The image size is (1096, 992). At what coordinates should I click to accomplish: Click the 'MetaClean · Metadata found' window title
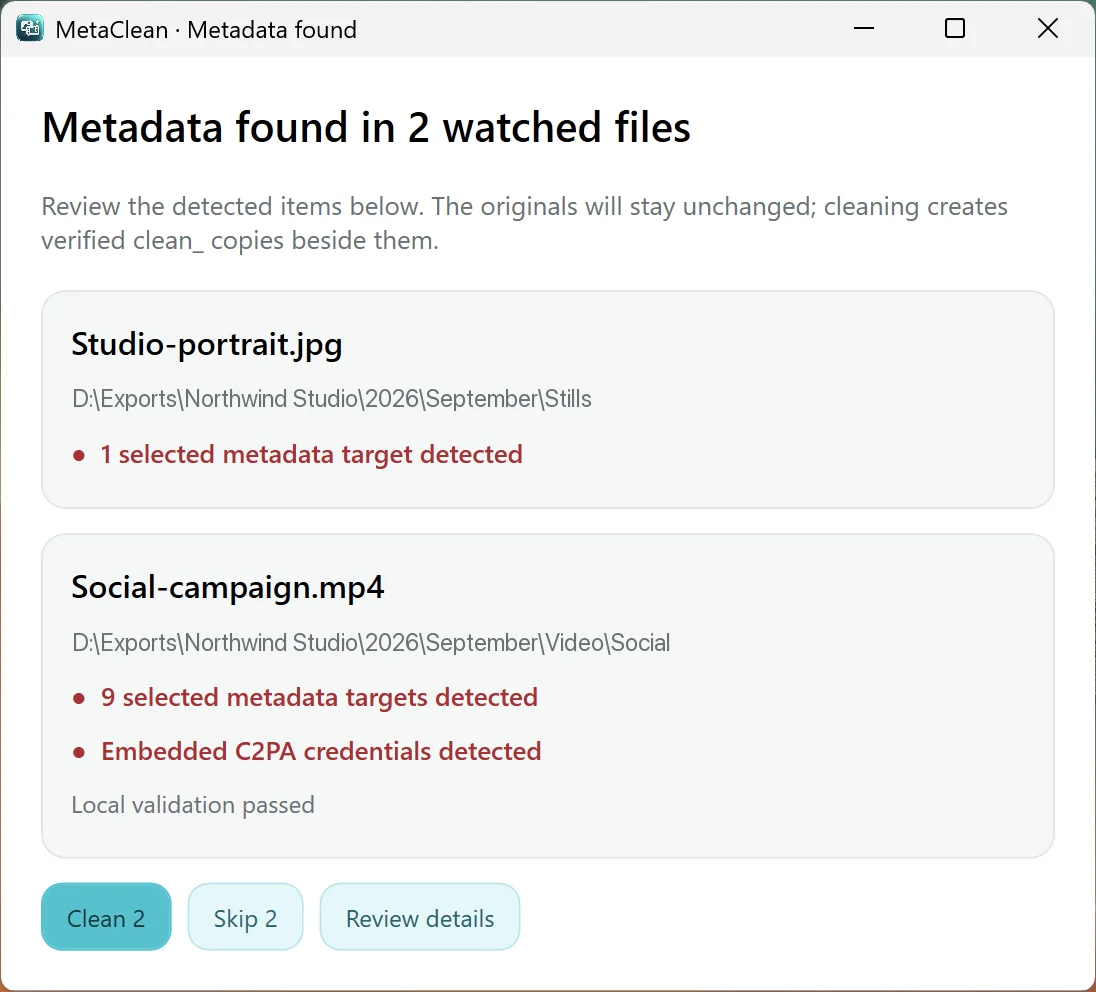click(x=206, y=29)
